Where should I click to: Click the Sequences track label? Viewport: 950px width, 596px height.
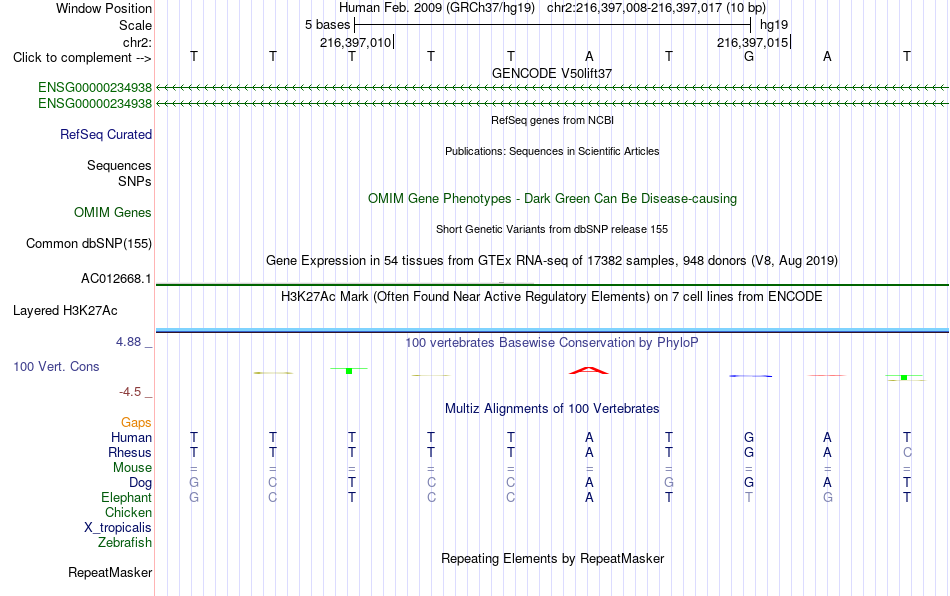tap(119, 165)
